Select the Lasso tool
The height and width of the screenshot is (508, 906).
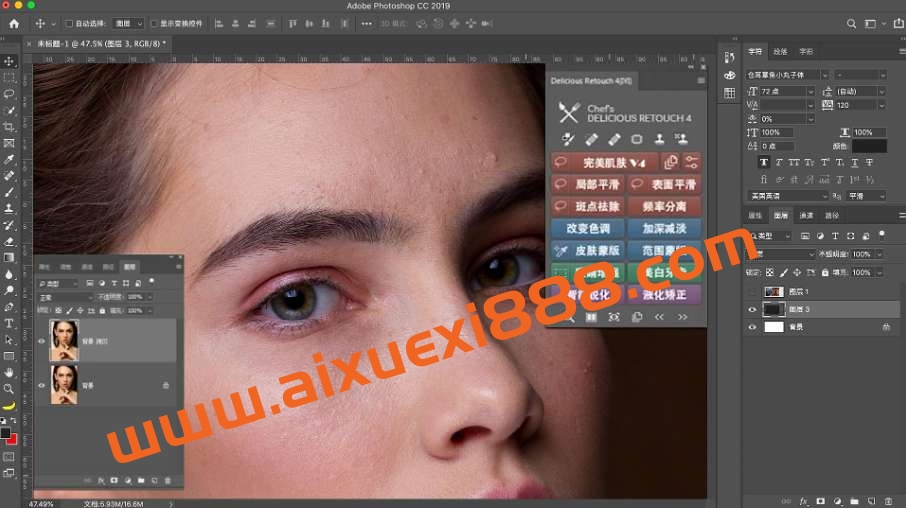[x=9, y=94]
